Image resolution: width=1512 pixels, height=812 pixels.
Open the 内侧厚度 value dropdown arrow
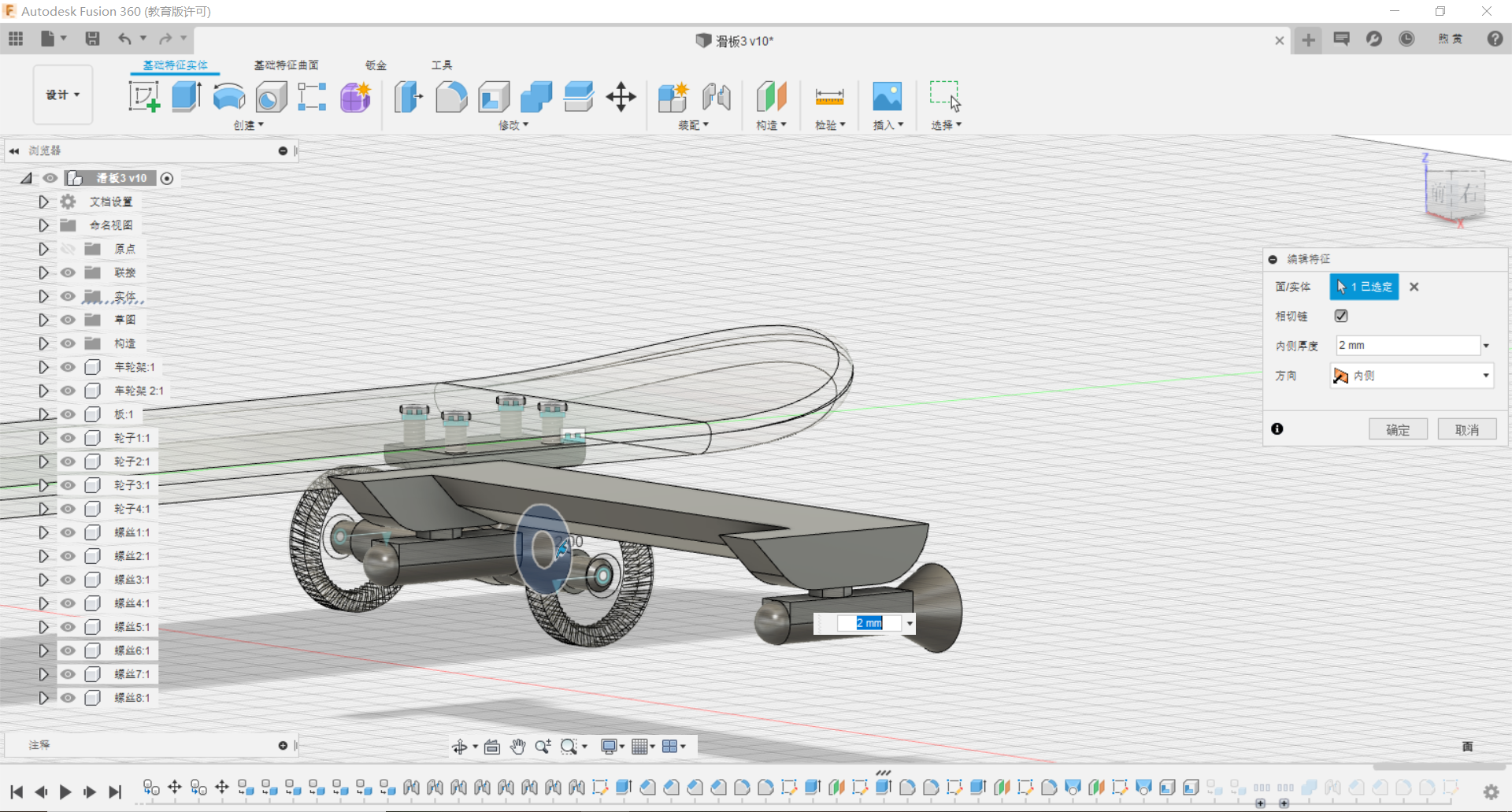pos(1486,346)
